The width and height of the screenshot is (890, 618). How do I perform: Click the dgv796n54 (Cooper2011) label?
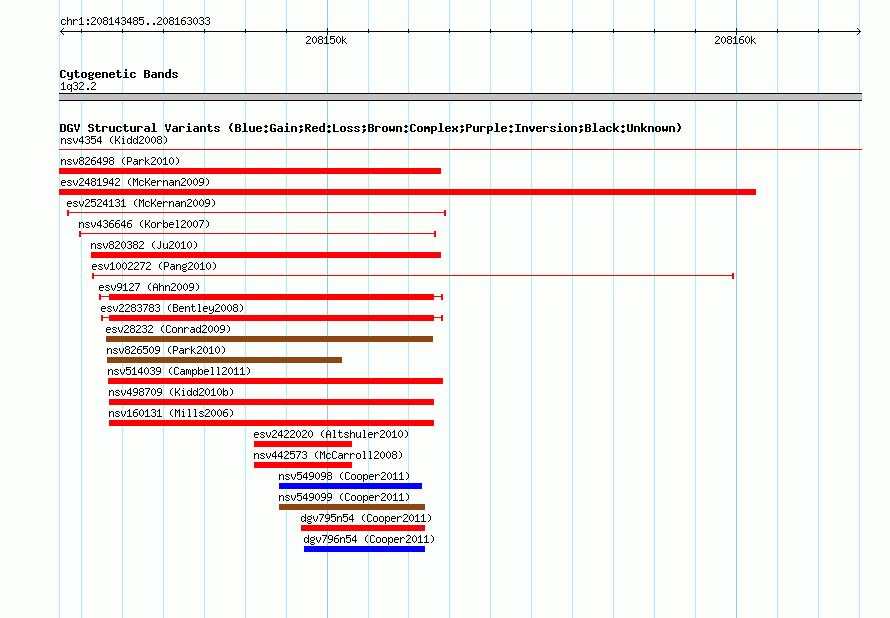[x=369, y=539]
